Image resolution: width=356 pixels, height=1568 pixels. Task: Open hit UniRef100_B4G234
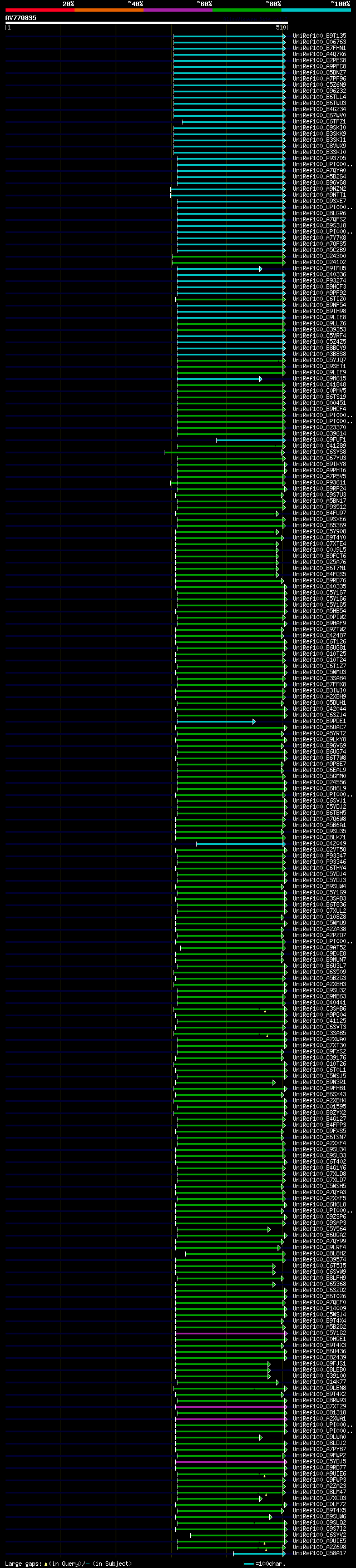(x=319, y=109)
